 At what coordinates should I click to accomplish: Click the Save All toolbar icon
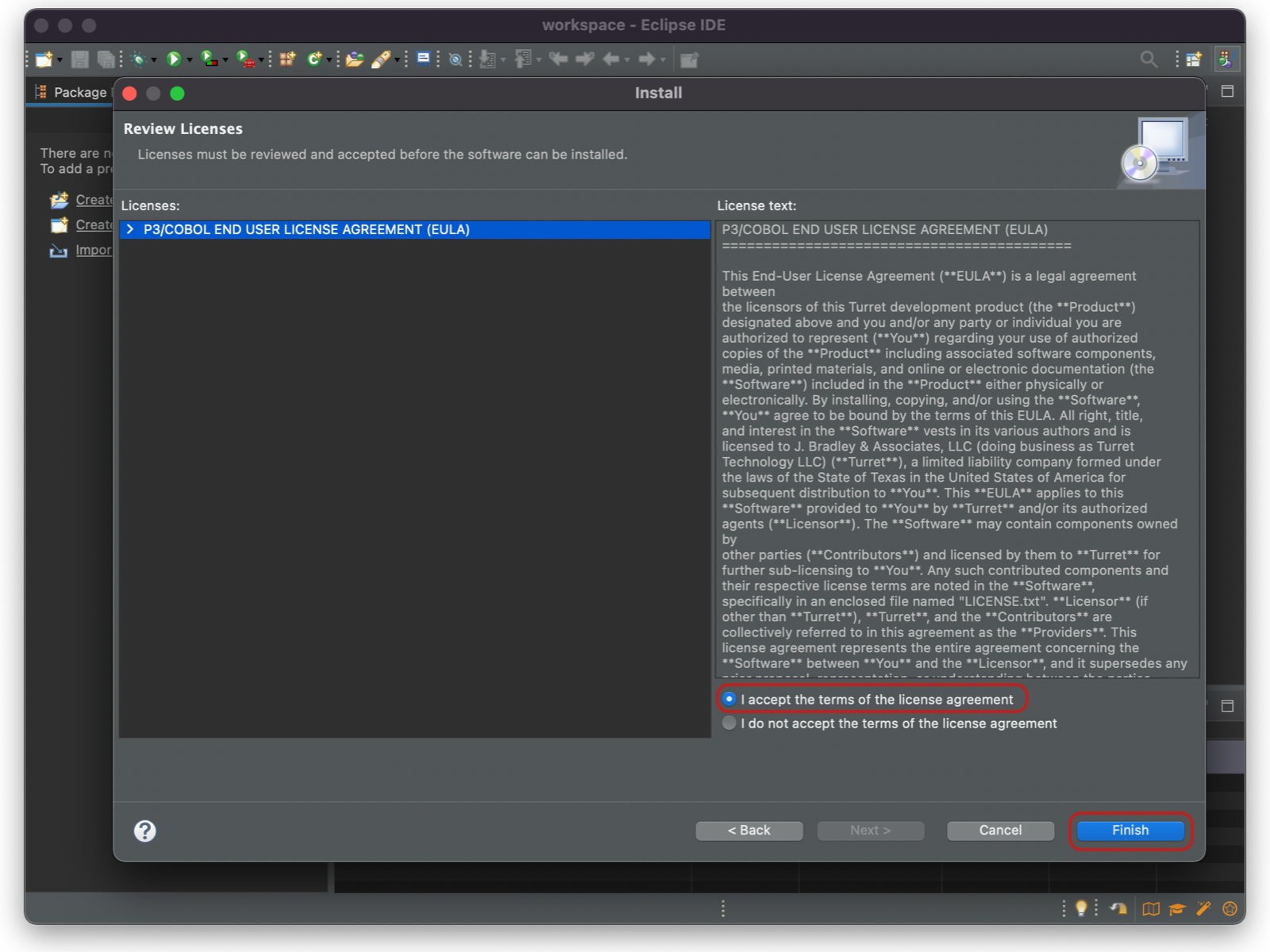106,59
